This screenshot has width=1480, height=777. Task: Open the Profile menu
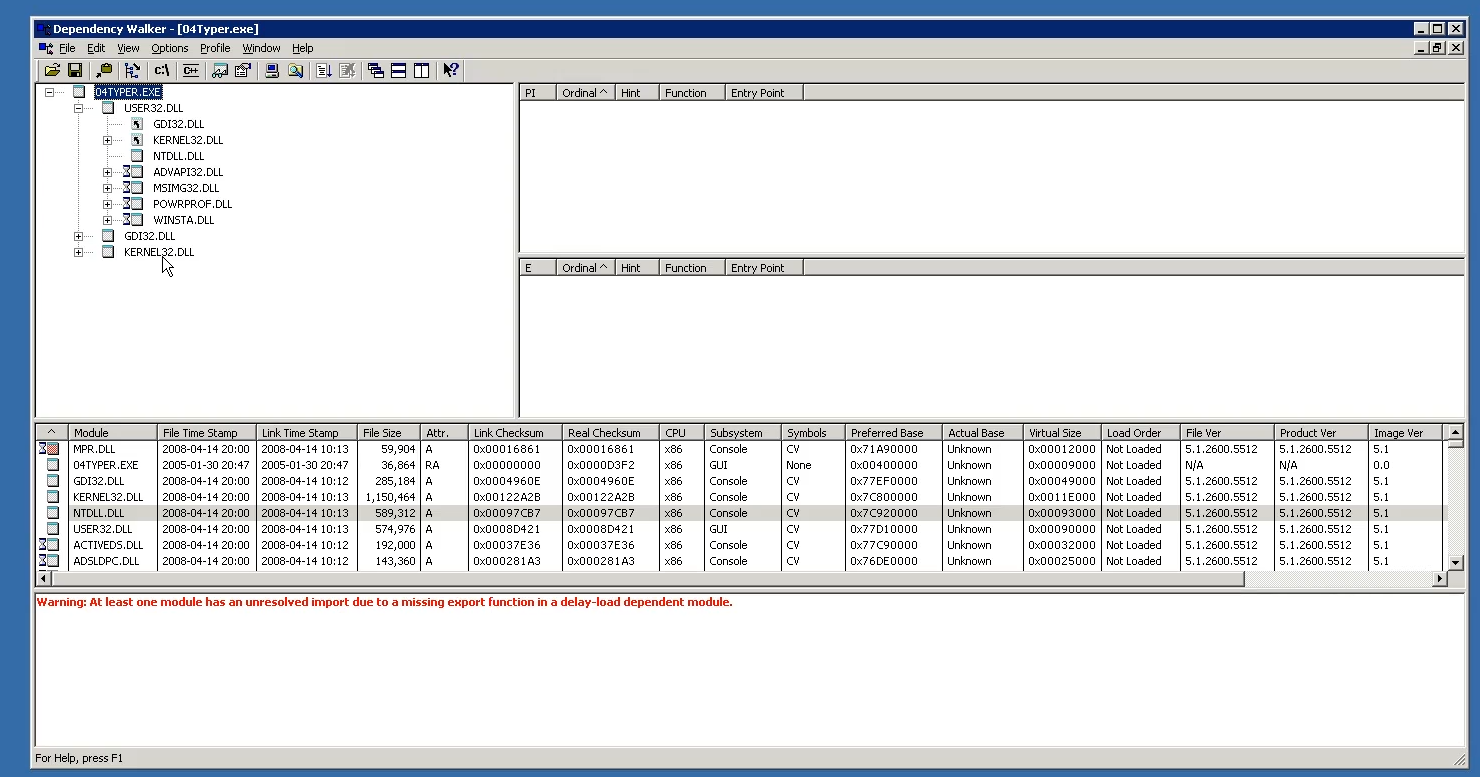click(x=215, y=48)
